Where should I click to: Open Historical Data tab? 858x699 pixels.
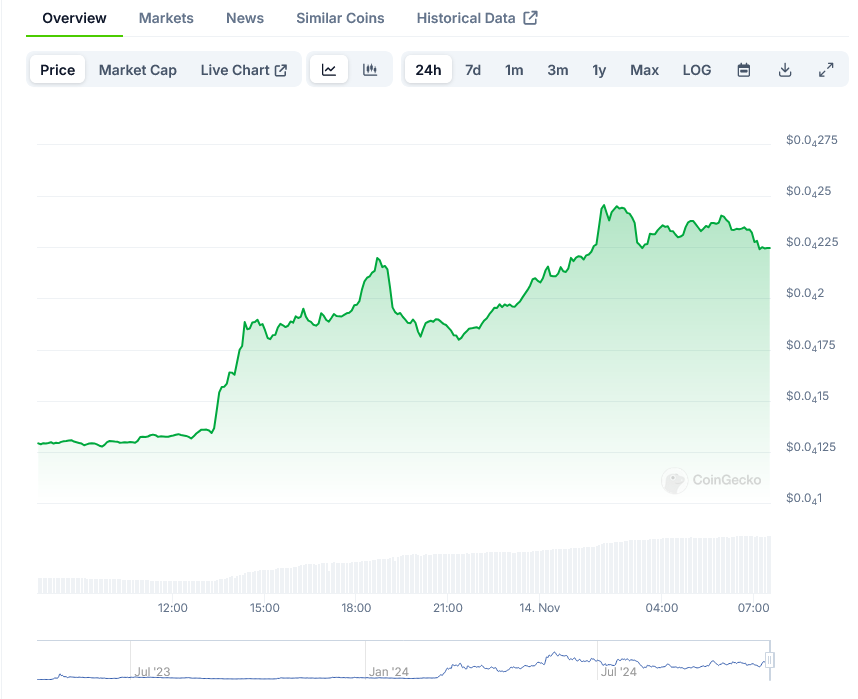(476, 18)
